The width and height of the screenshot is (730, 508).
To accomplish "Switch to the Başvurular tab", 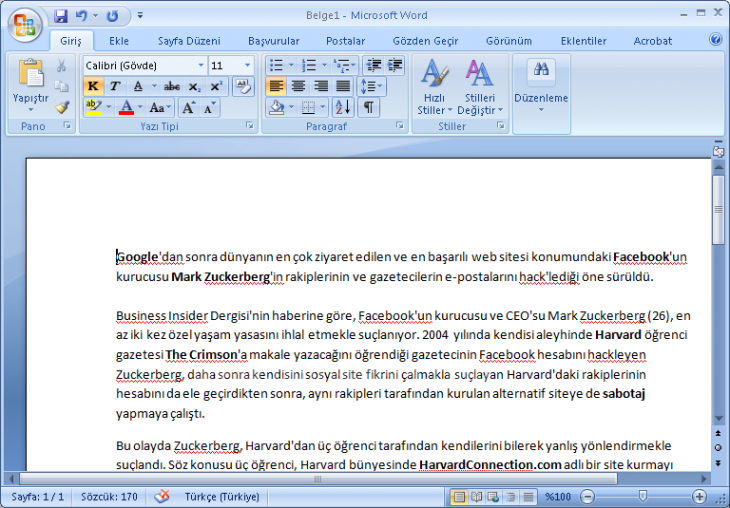I will (x=274, y=41).
